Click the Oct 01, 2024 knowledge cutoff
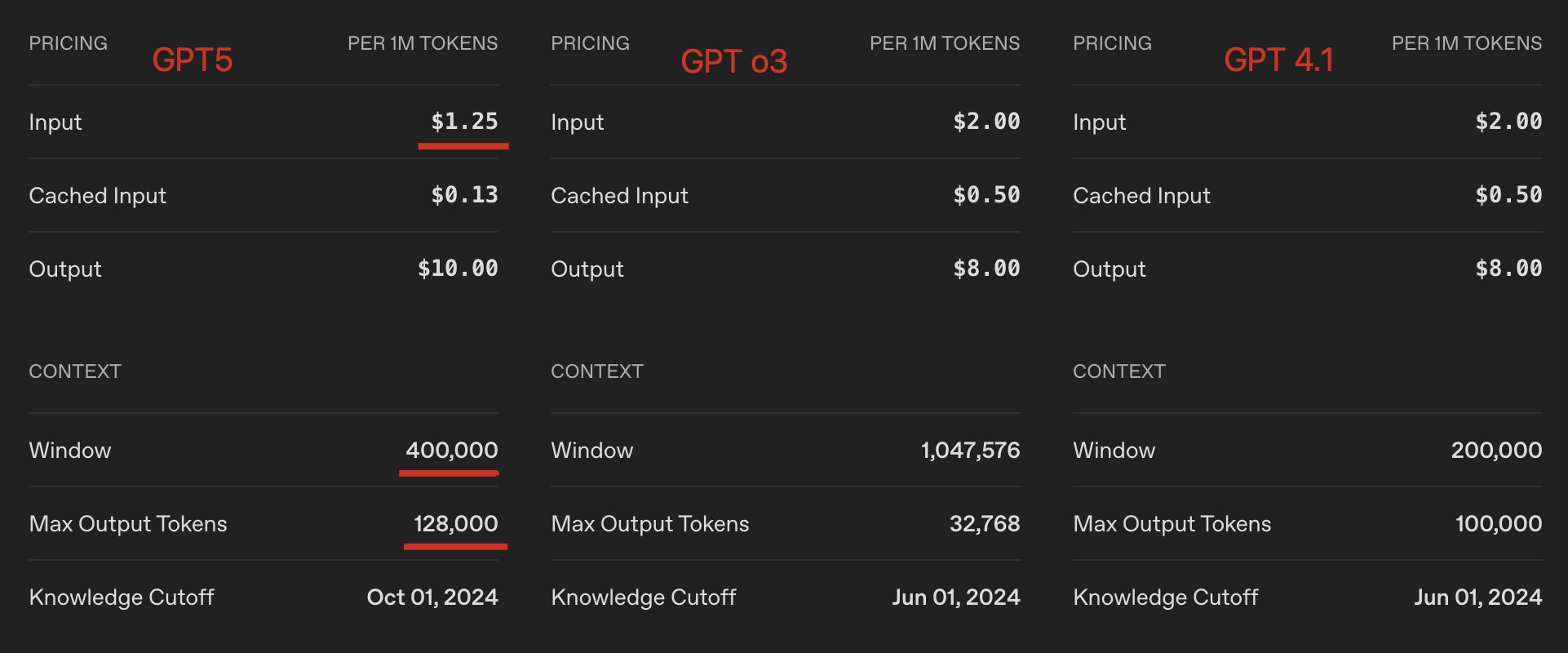 click(432, 597)
